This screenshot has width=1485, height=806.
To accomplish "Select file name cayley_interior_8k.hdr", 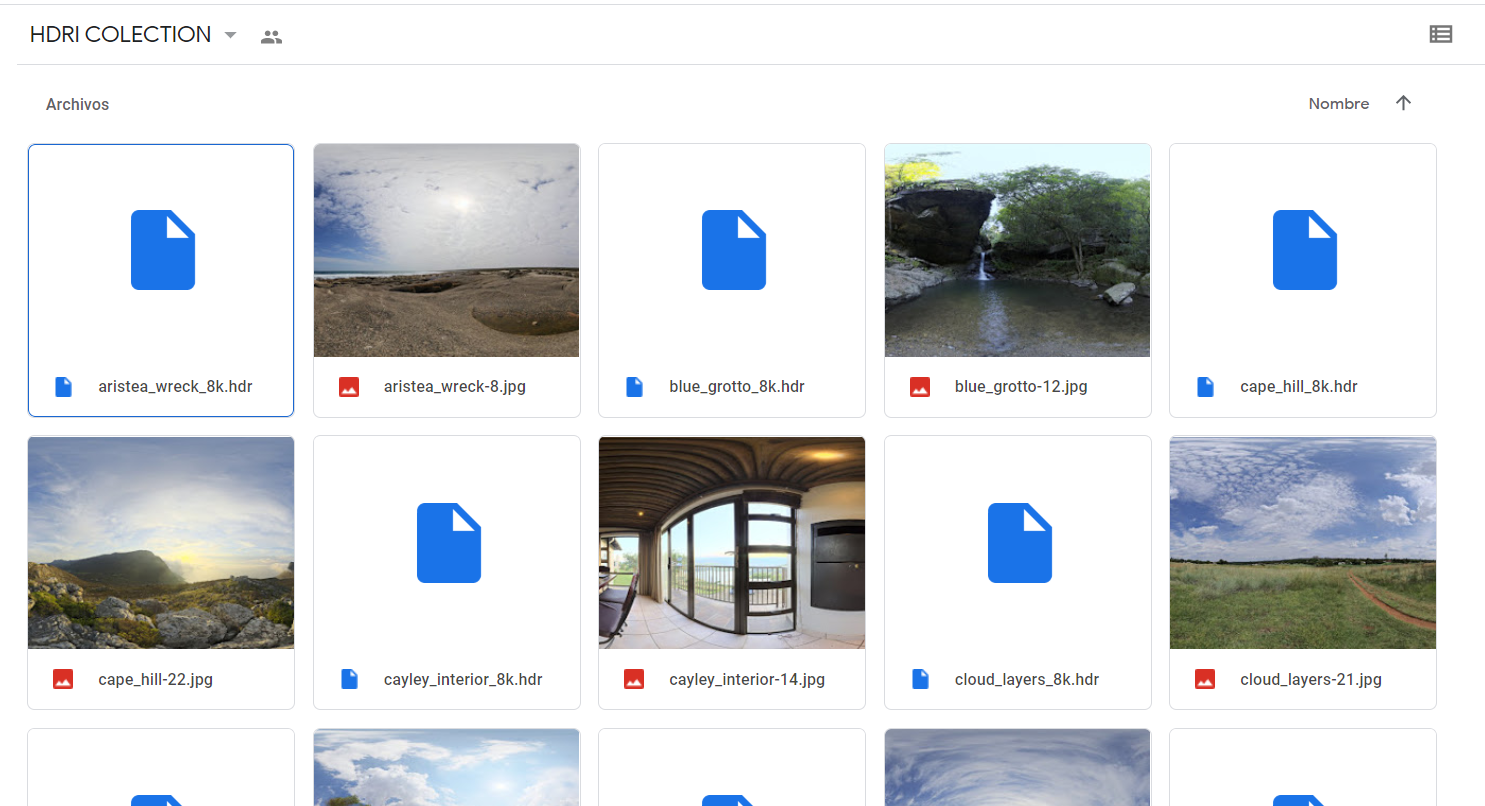I will [463, 679].
